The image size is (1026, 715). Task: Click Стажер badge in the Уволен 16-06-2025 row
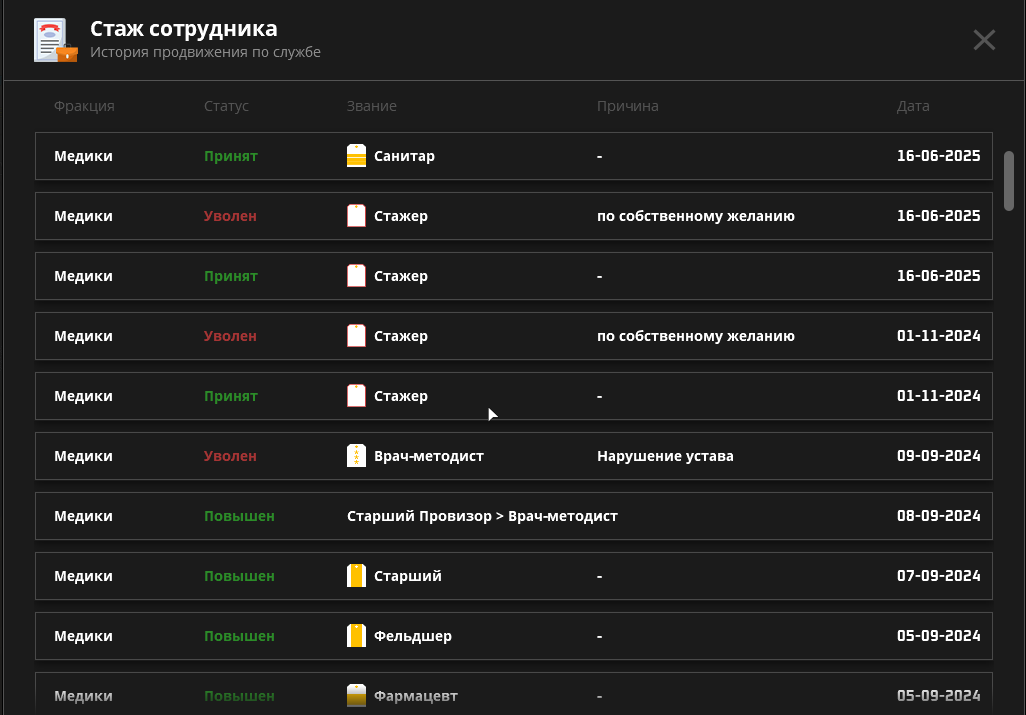(356, 216)
